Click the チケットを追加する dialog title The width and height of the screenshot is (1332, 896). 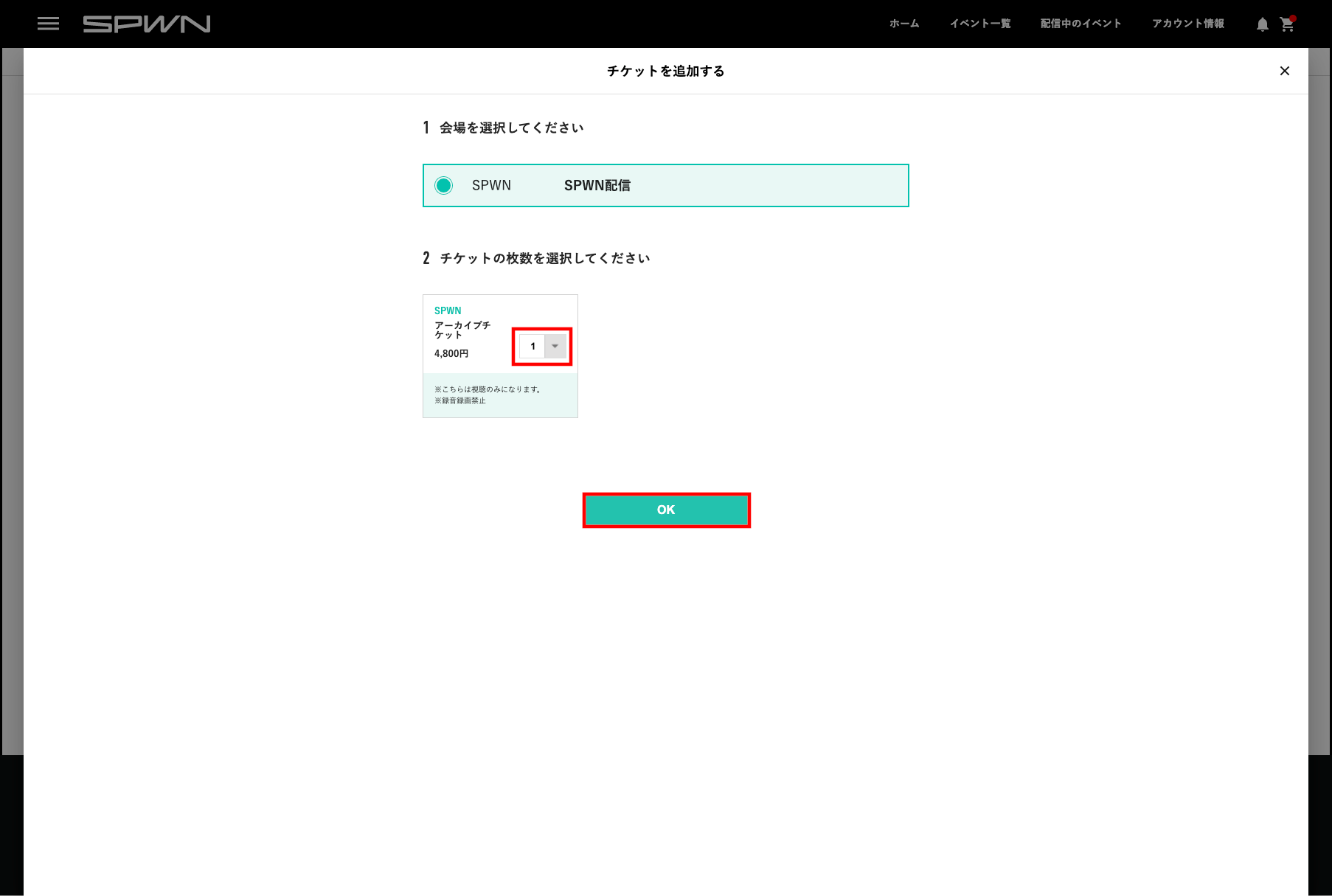pyautogui.click(x=666, y=71)
